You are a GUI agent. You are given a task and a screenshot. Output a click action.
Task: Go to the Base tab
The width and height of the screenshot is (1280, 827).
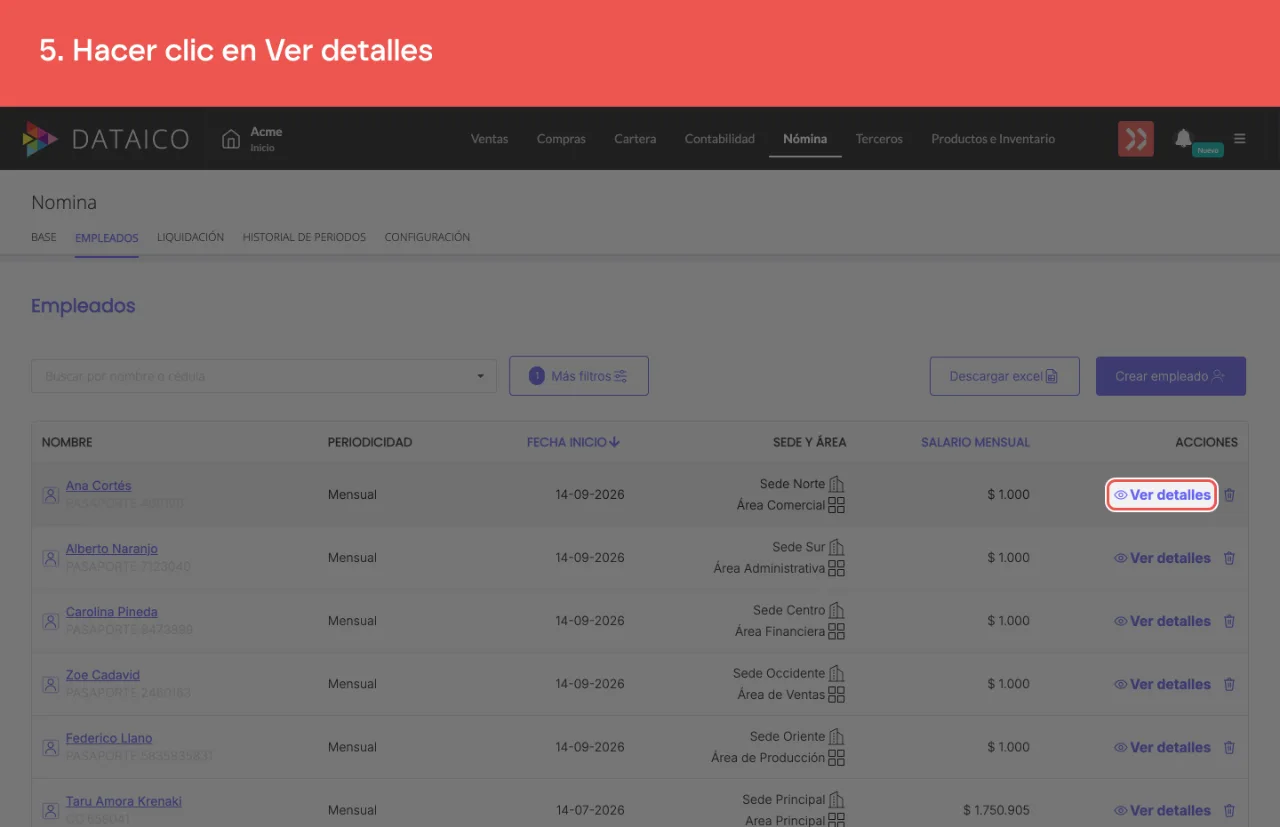pyautogui.click(x=44, y=237)
